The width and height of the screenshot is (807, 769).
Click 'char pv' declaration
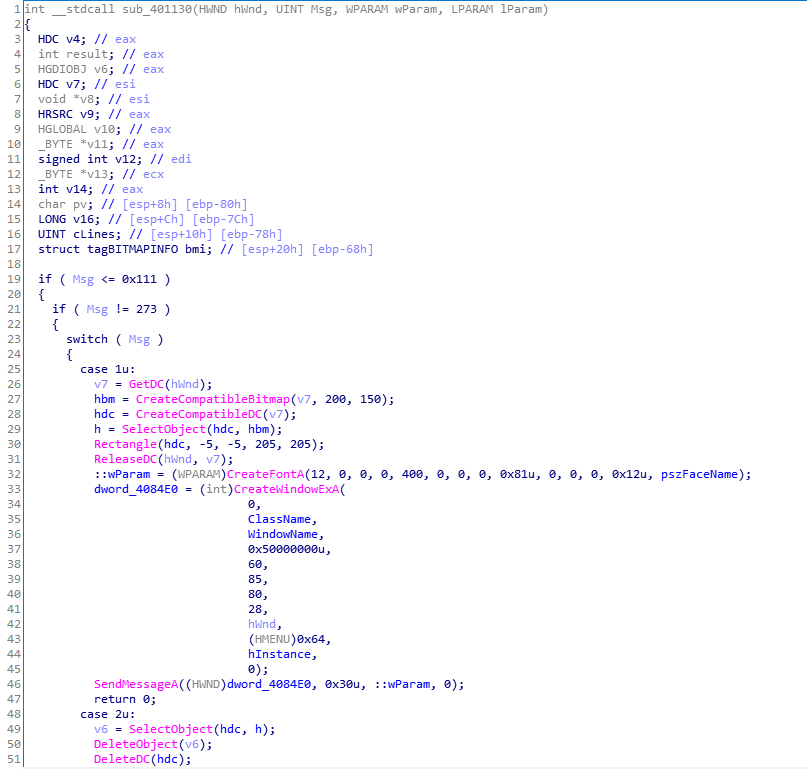pos(66,204)
